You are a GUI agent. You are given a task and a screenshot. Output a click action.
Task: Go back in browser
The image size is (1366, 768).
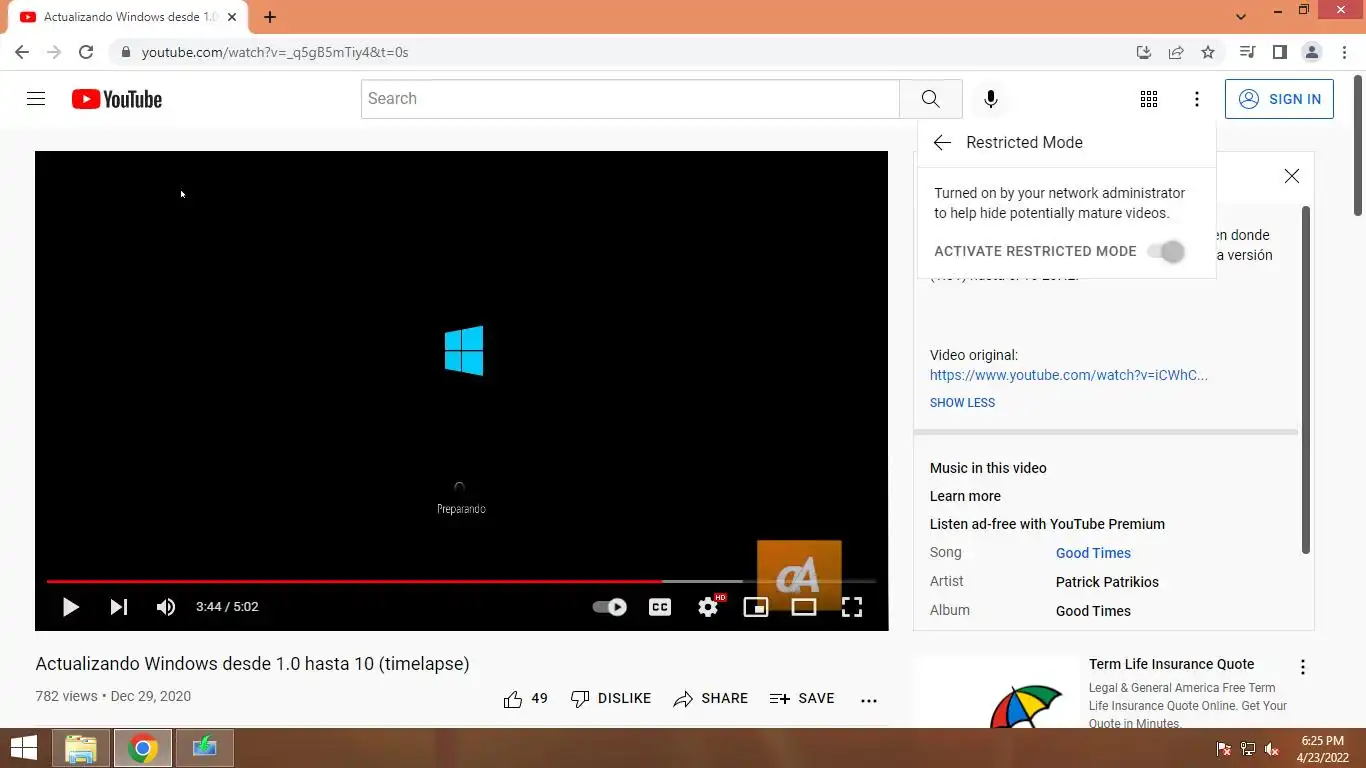click(x=22, y=52)
